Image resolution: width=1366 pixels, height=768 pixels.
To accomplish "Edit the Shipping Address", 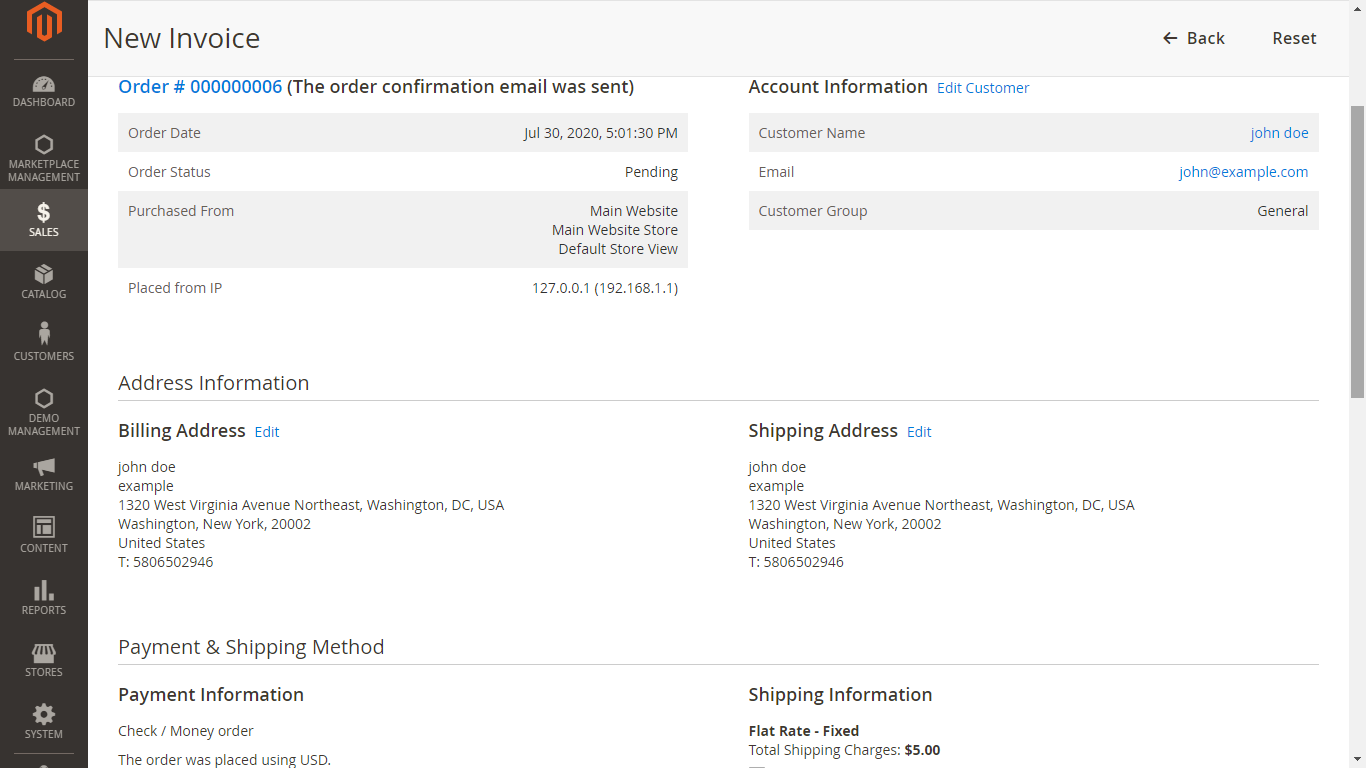I will [919, 432].
